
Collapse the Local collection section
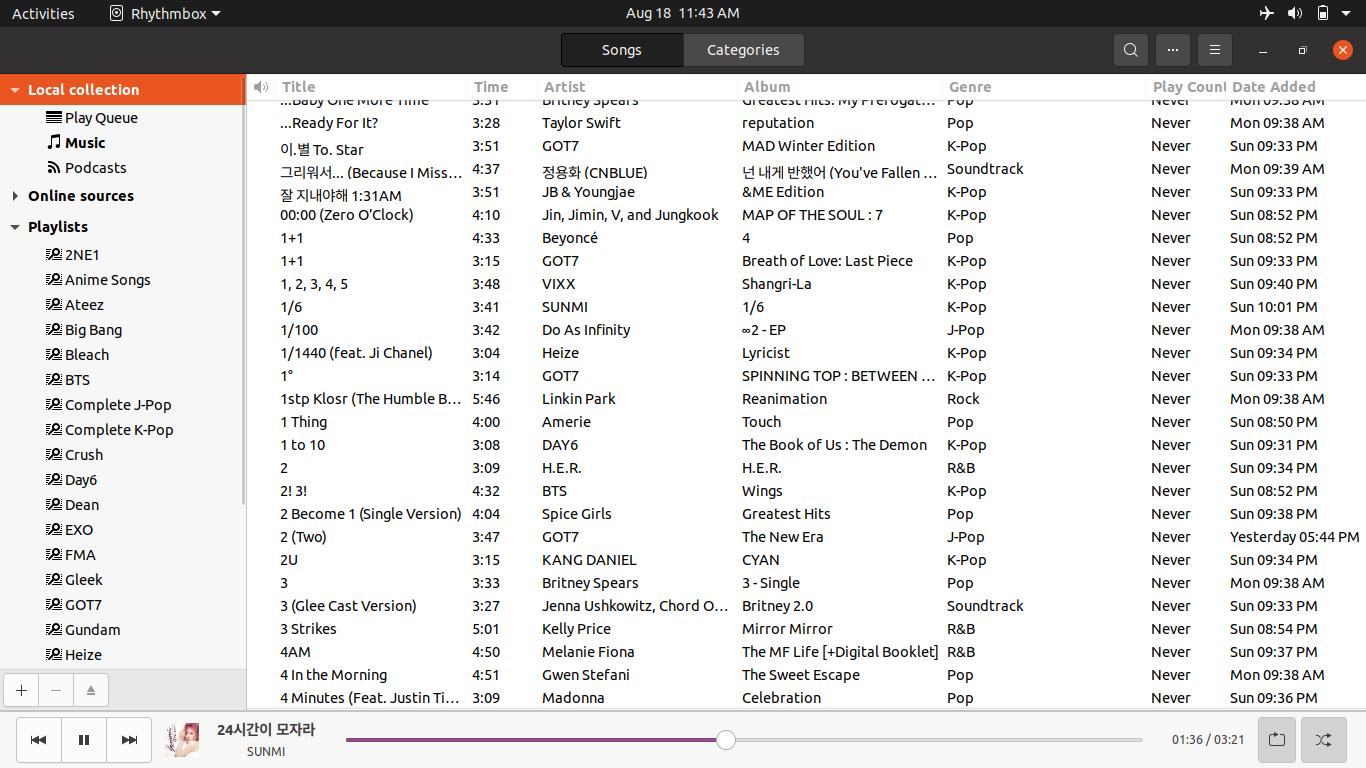point(15,90)
